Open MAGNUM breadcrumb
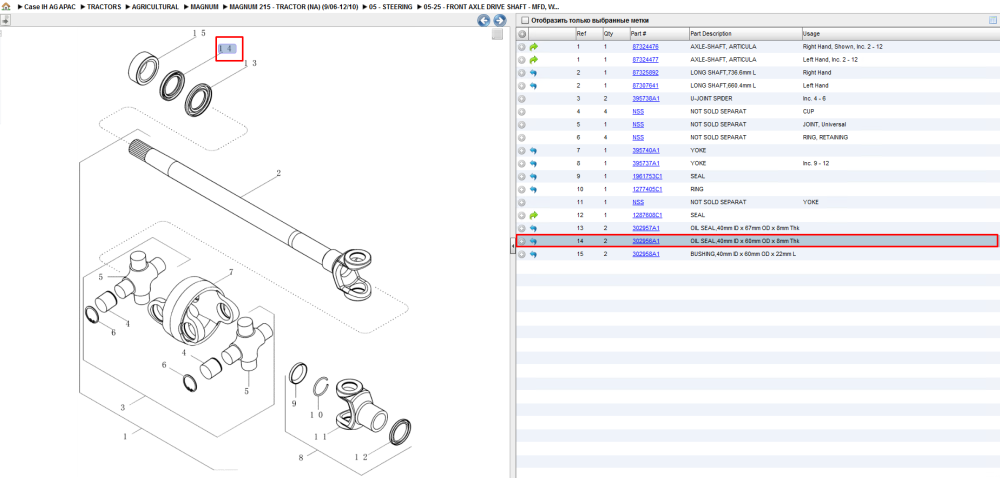The height and width of the screenshot is (478, 1000). coord(205,6)
